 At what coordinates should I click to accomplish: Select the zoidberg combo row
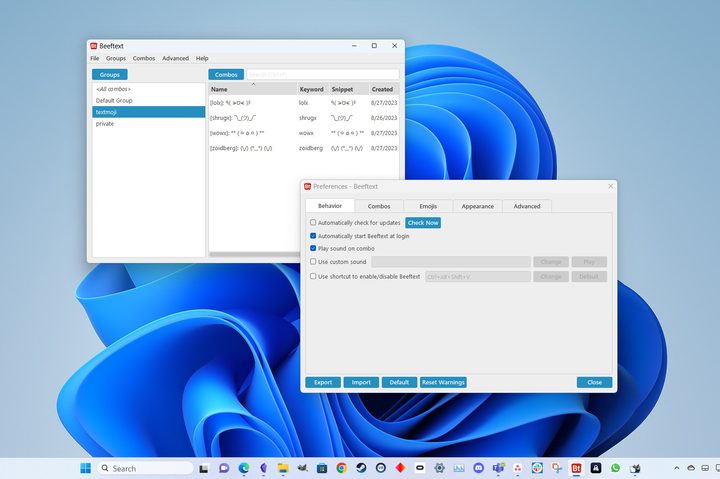coord(304,148)
